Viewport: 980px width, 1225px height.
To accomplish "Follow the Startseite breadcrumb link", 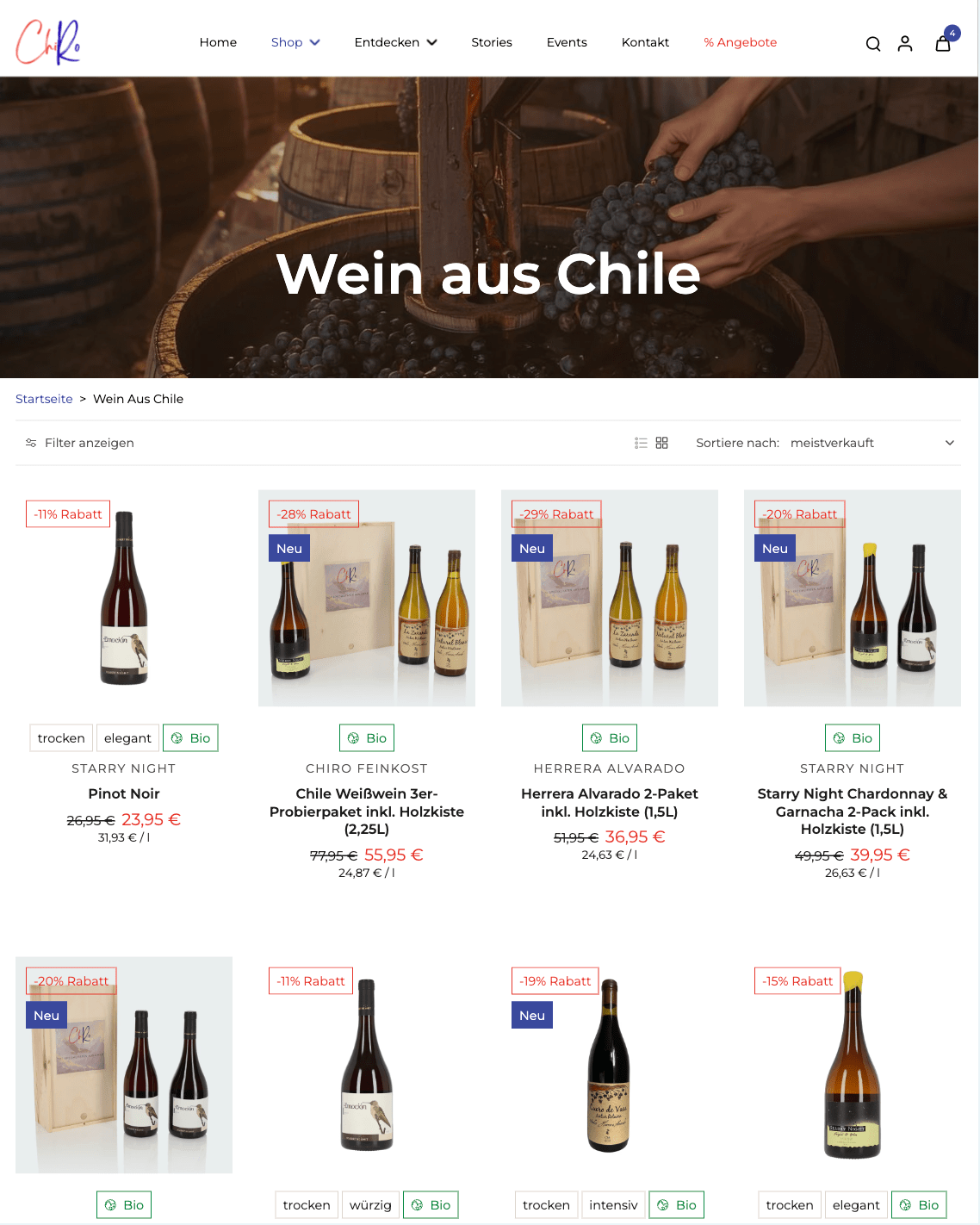I will coord(44,399).
